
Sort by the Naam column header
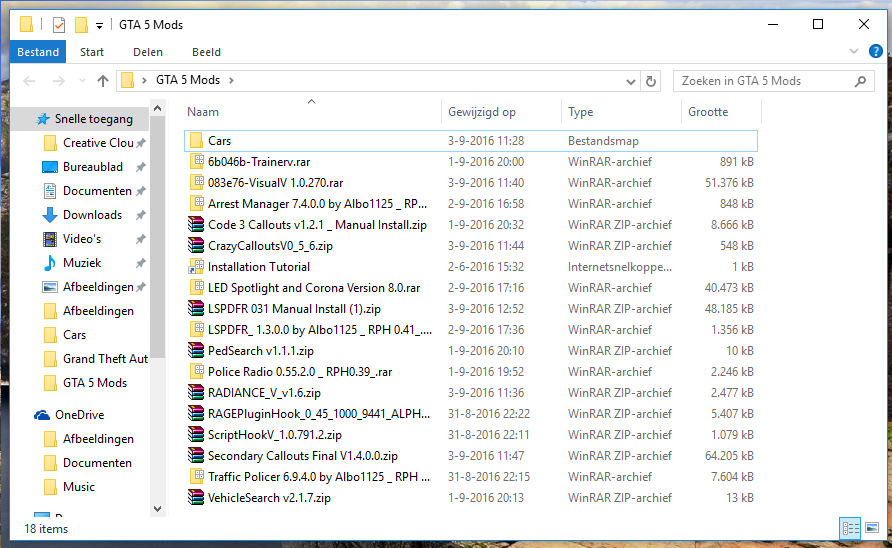[x=203, y=112]
